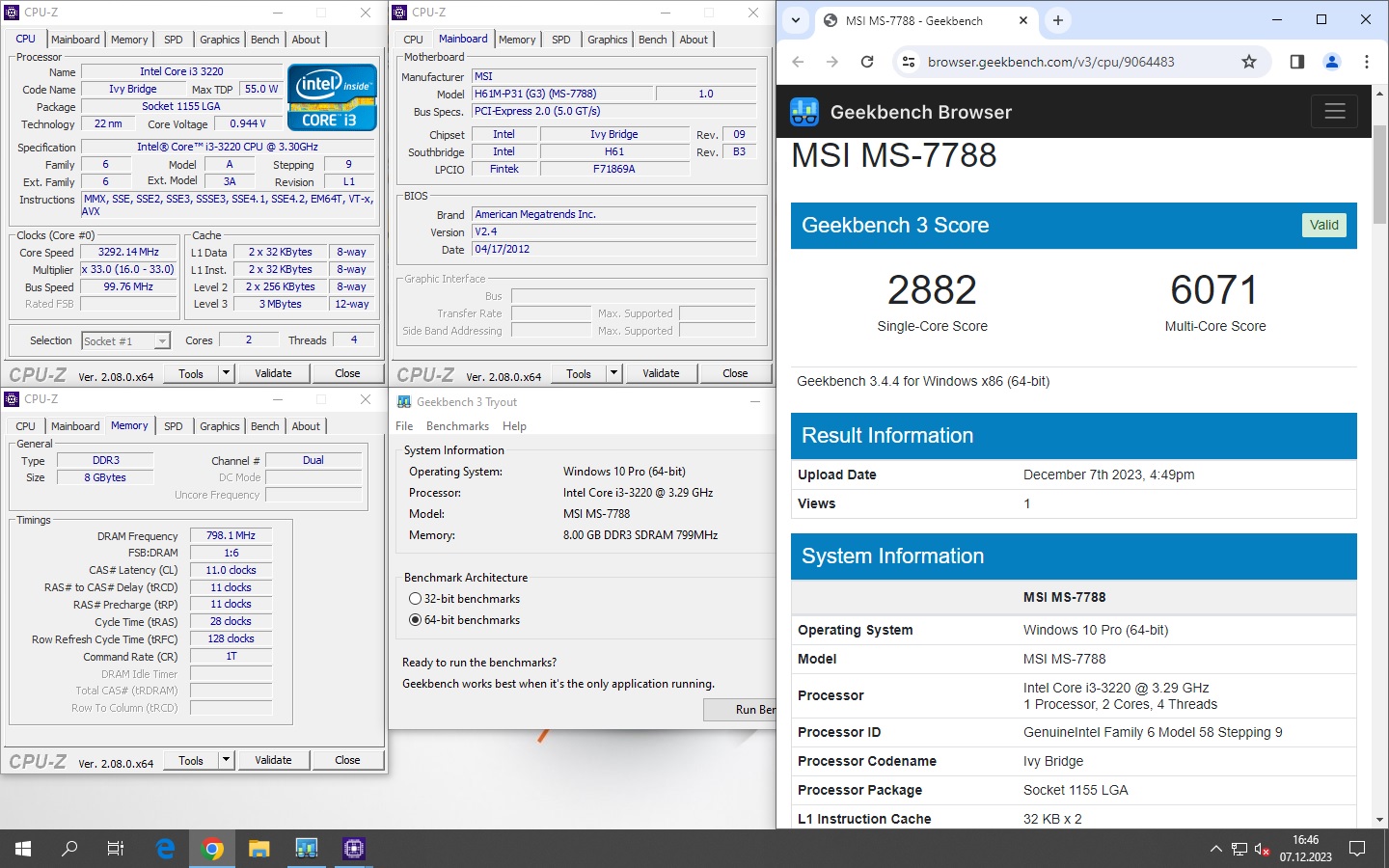Launch Edge from the taskbar
Screen dimensions: 1389x868
[165, 849]
